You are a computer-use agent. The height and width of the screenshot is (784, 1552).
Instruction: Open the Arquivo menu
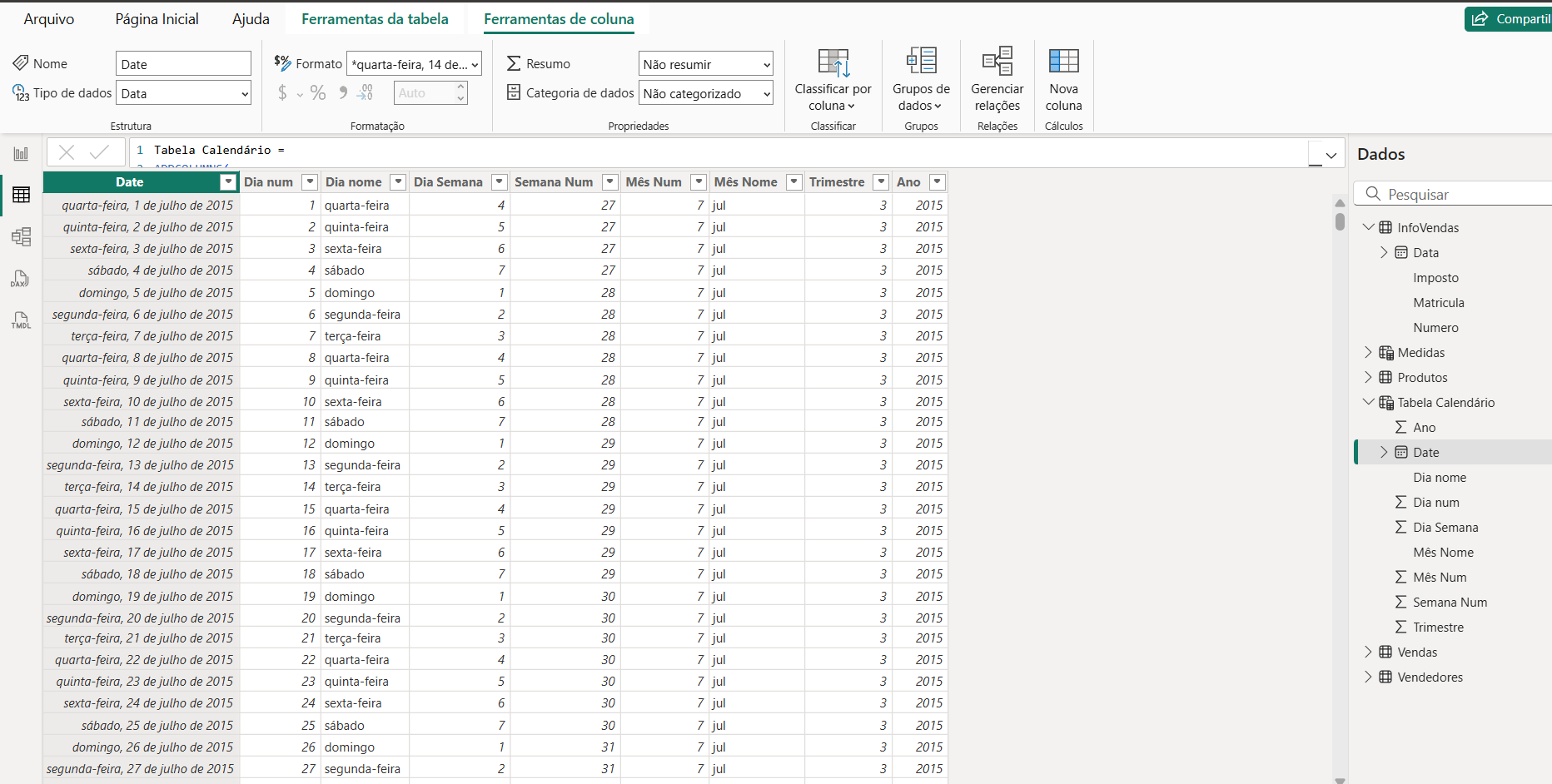(49, 19)
